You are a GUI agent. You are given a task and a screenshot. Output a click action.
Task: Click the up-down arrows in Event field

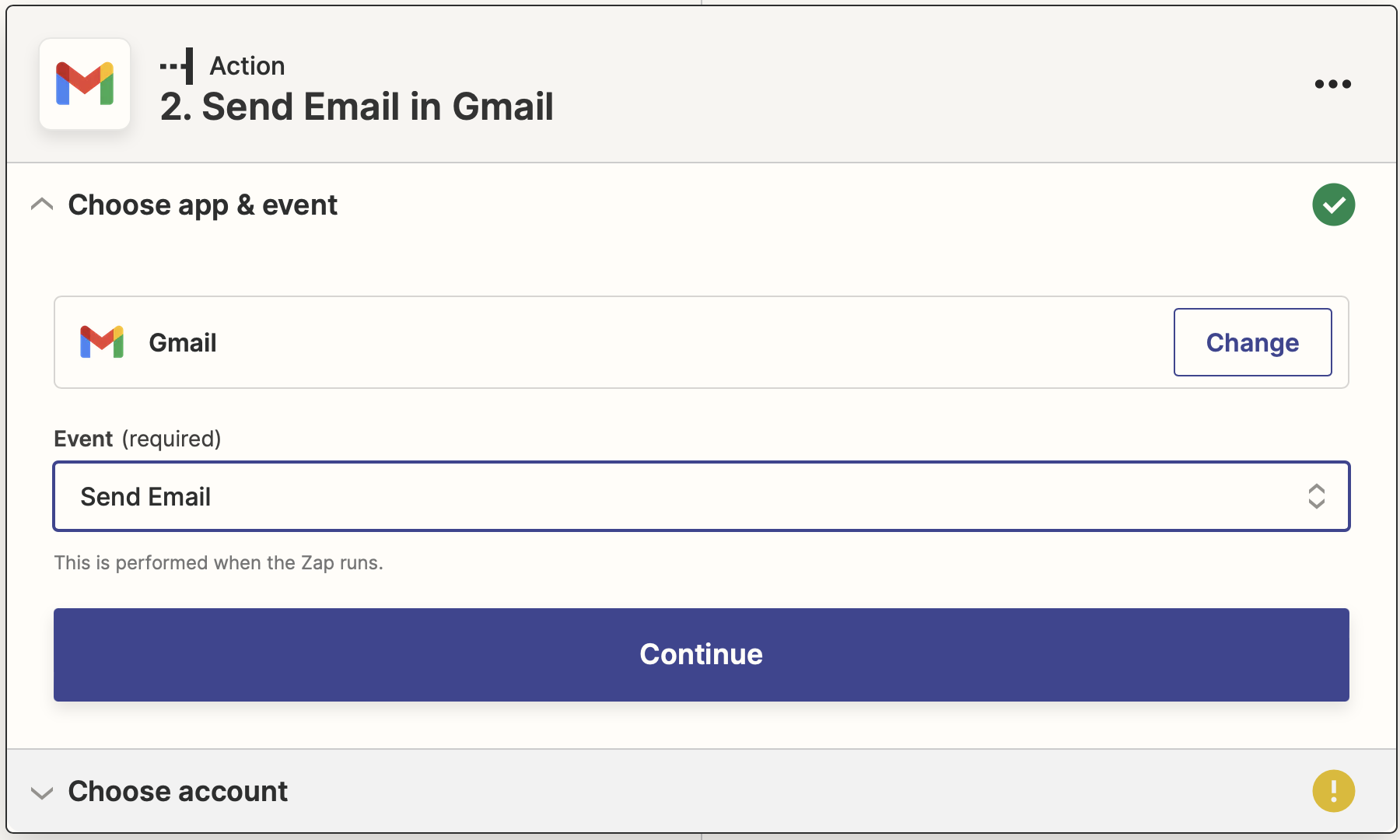1316,496
